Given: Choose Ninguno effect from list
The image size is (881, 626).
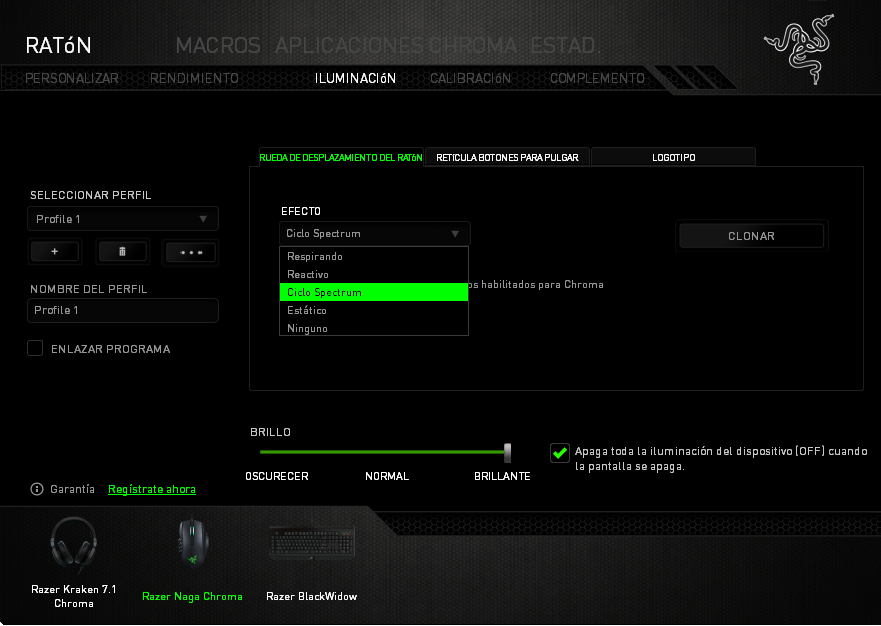Looking at the screenshot, I should click(374, 328).
